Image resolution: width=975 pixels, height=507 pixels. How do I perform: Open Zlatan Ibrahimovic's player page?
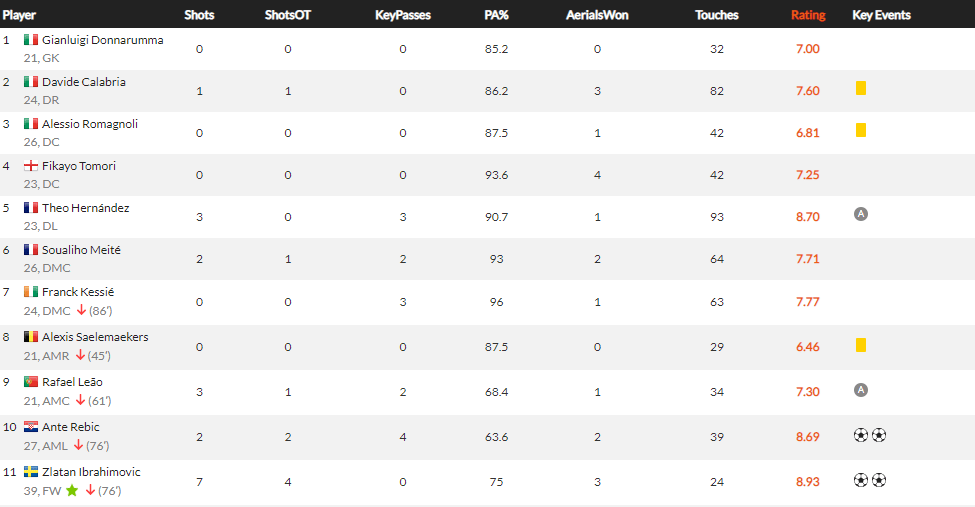click(x=91, y=472)
